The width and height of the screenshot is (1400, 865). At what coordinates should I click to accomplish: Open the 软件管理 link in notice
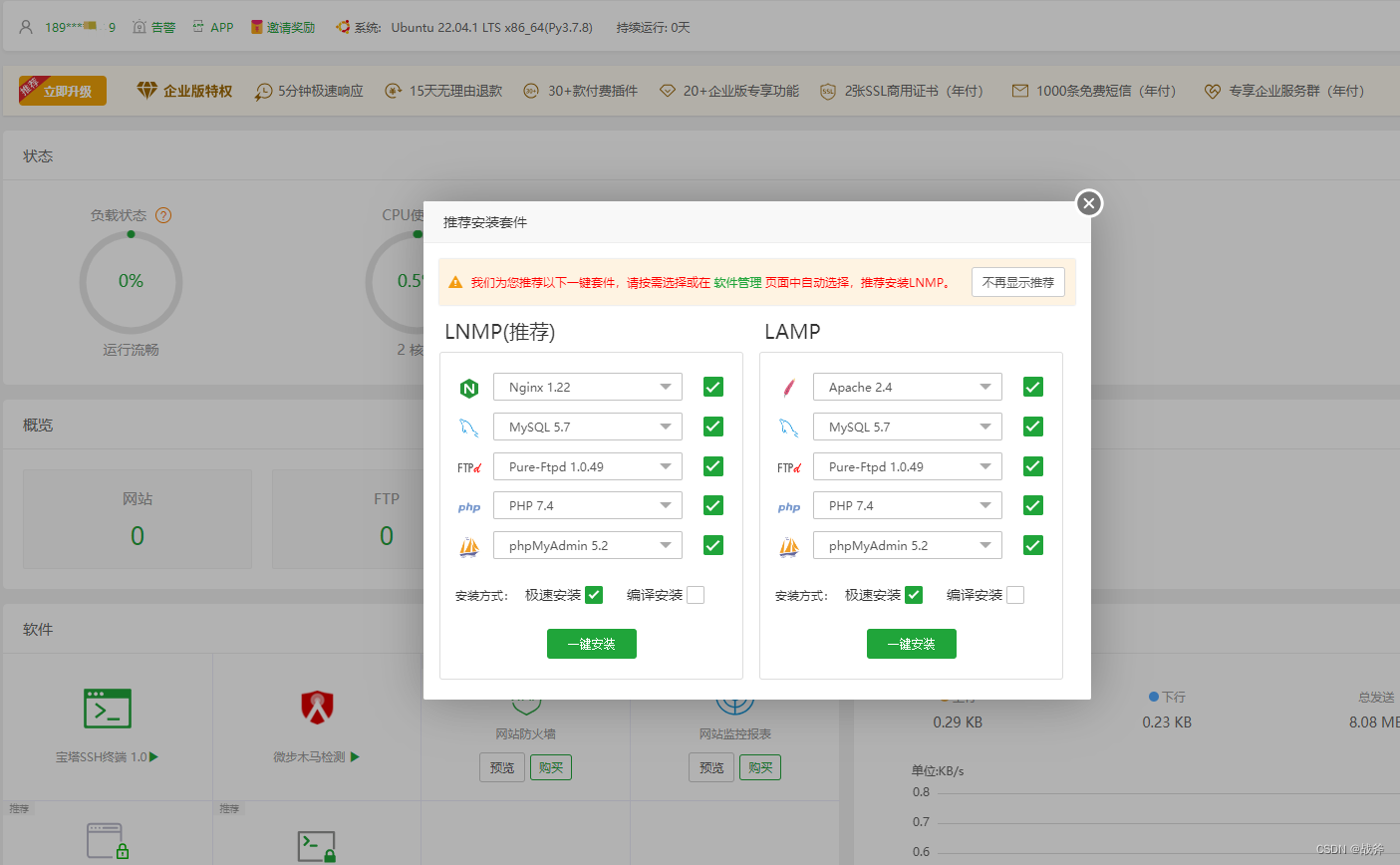point(737,283)
